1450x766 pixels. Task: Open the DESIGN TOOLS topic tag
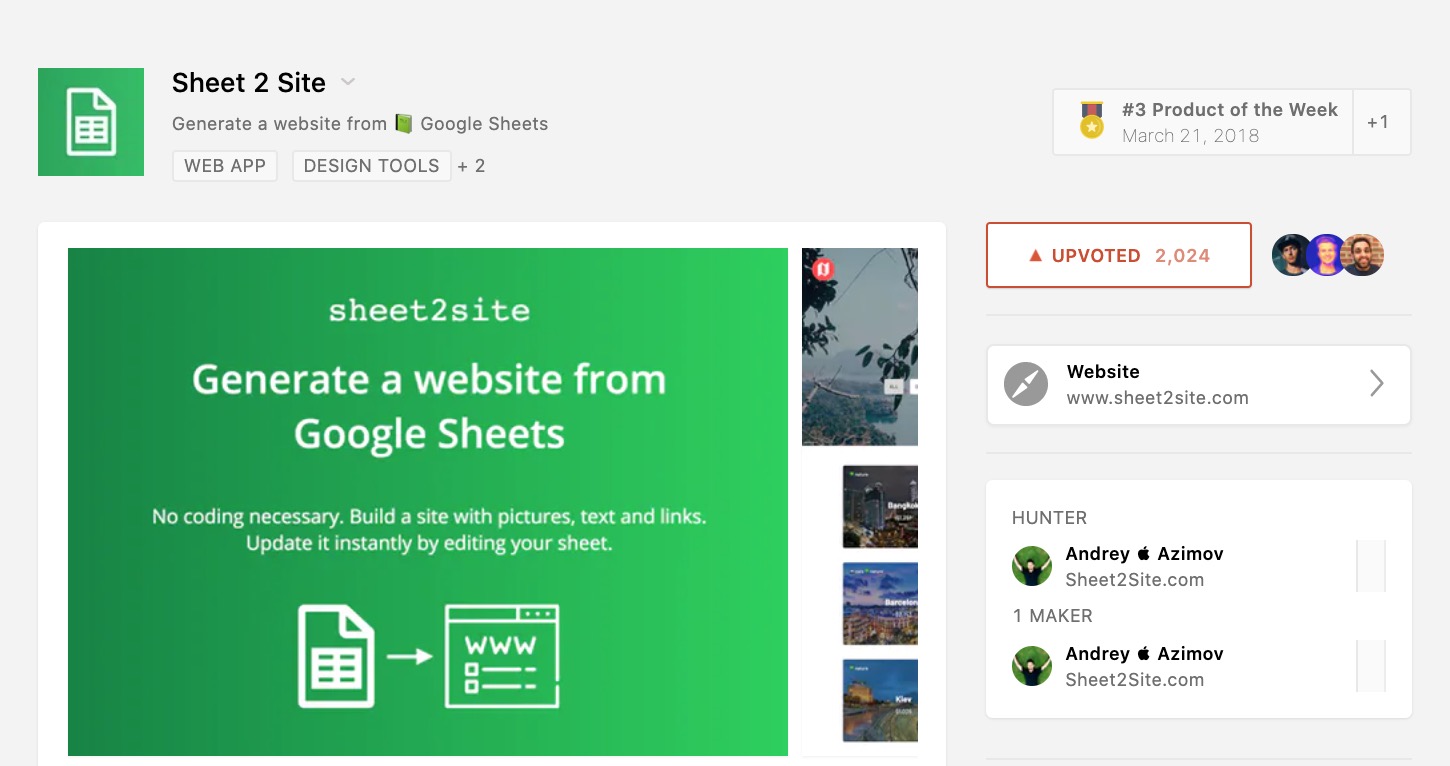pyautogui.click(x=371, y=166)
